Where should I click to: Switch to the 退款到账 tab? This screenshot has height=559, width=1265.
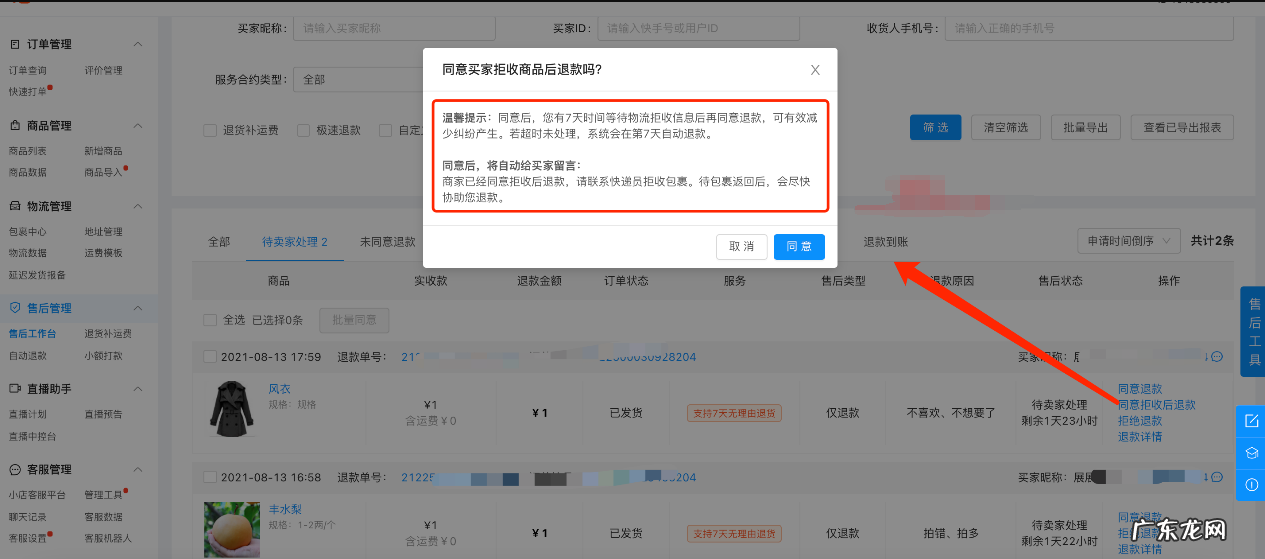pos(886,242)
